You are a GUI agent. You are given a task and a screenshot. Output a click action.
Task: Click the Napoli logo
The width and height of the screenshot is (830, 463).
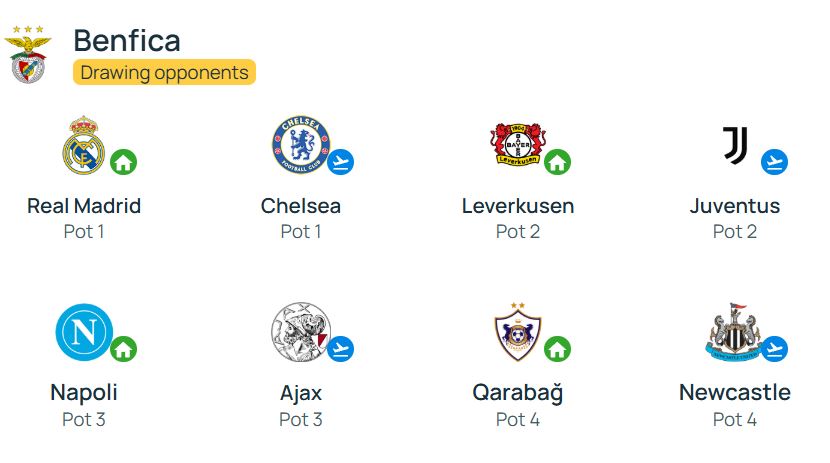point(84,332)
